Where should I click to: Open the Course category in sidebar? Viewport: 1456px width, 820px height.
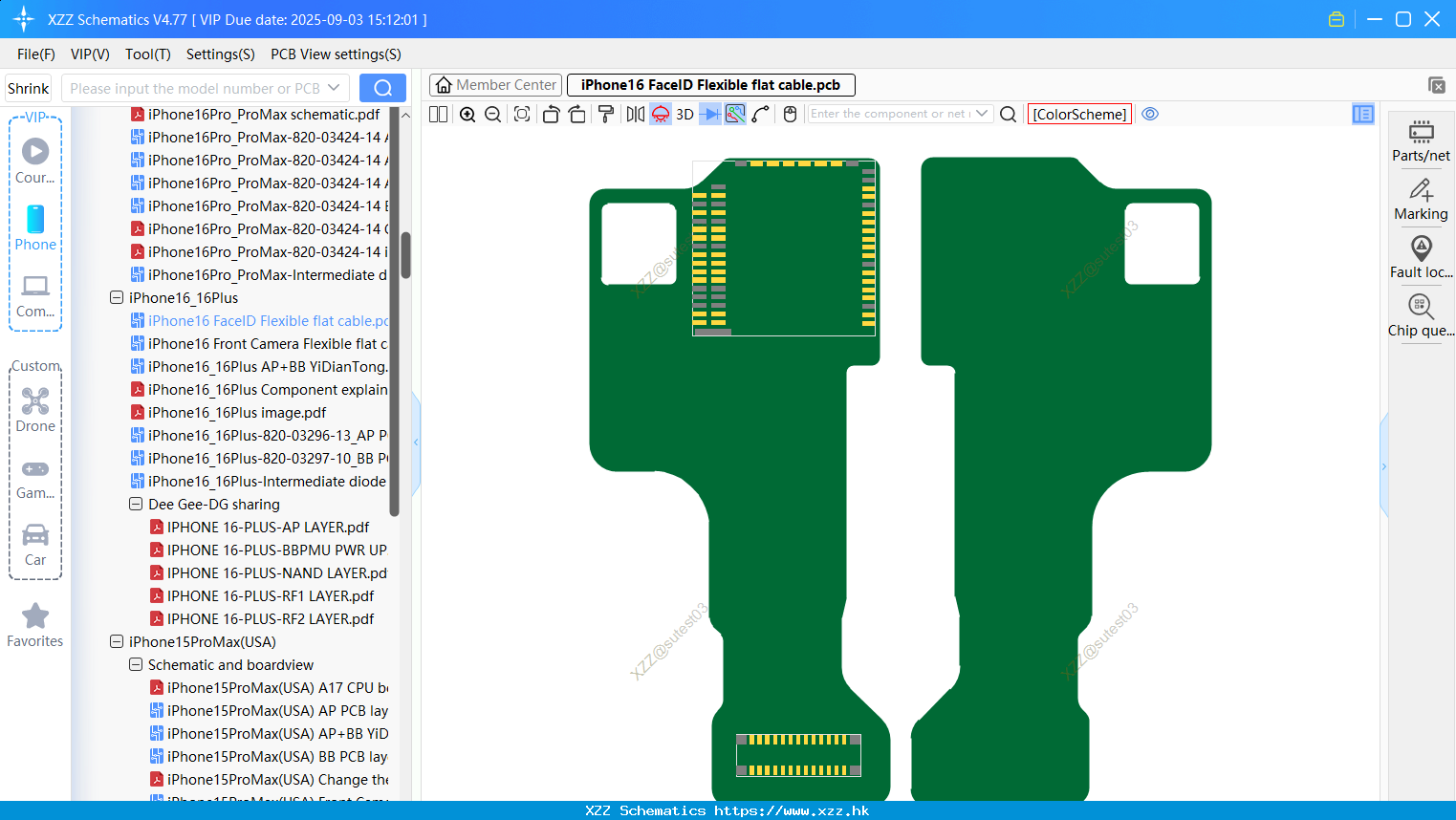tap(35, 162)
